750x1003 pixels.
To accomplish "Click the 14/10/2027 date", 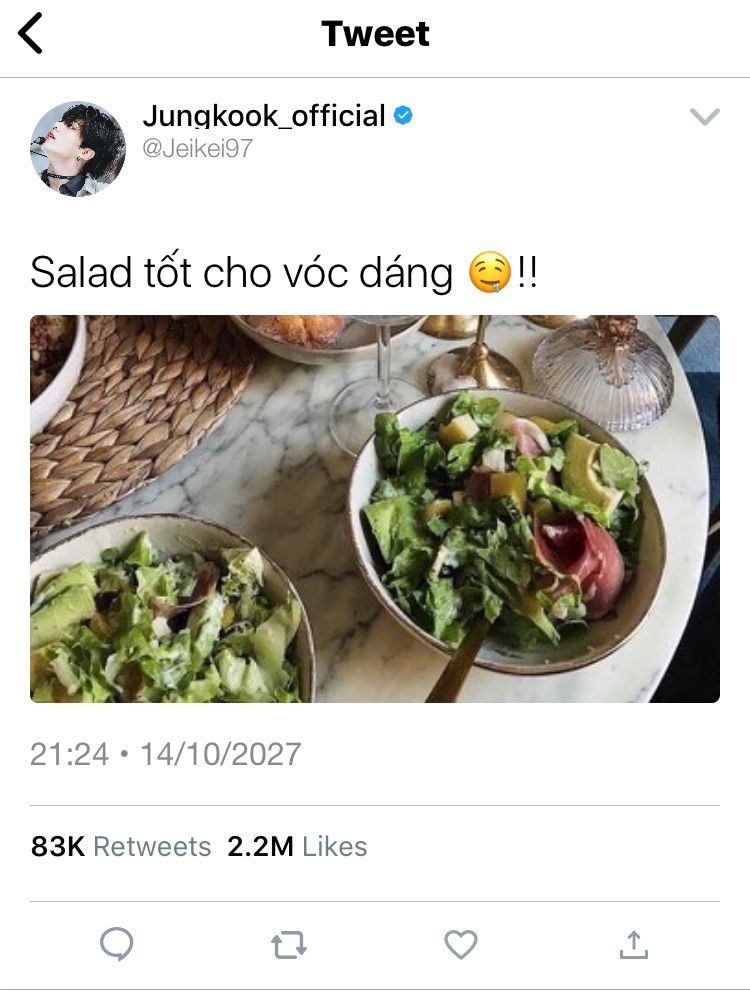I will 220,754.
